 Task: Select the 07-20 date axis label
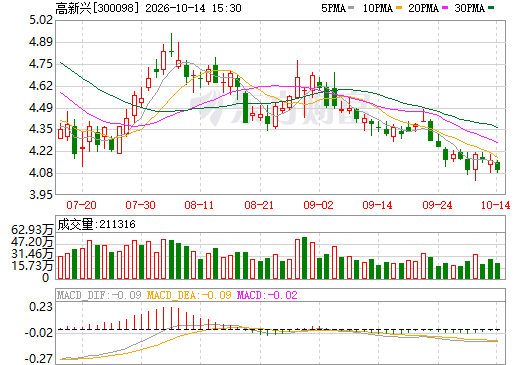coord(81,205)
